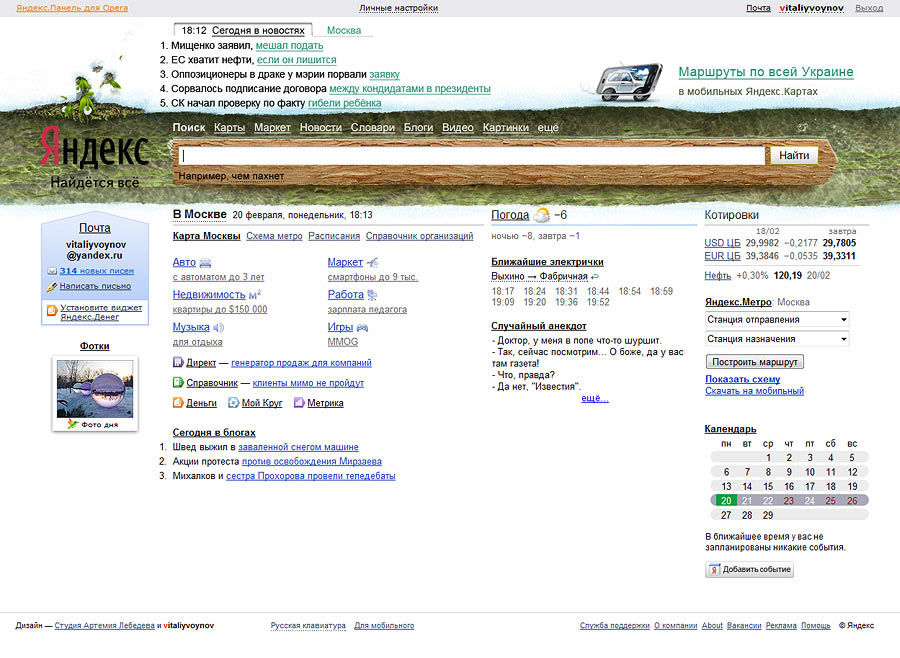
Task: Expand the ещё list in search categories
Action: coord(548,128)
